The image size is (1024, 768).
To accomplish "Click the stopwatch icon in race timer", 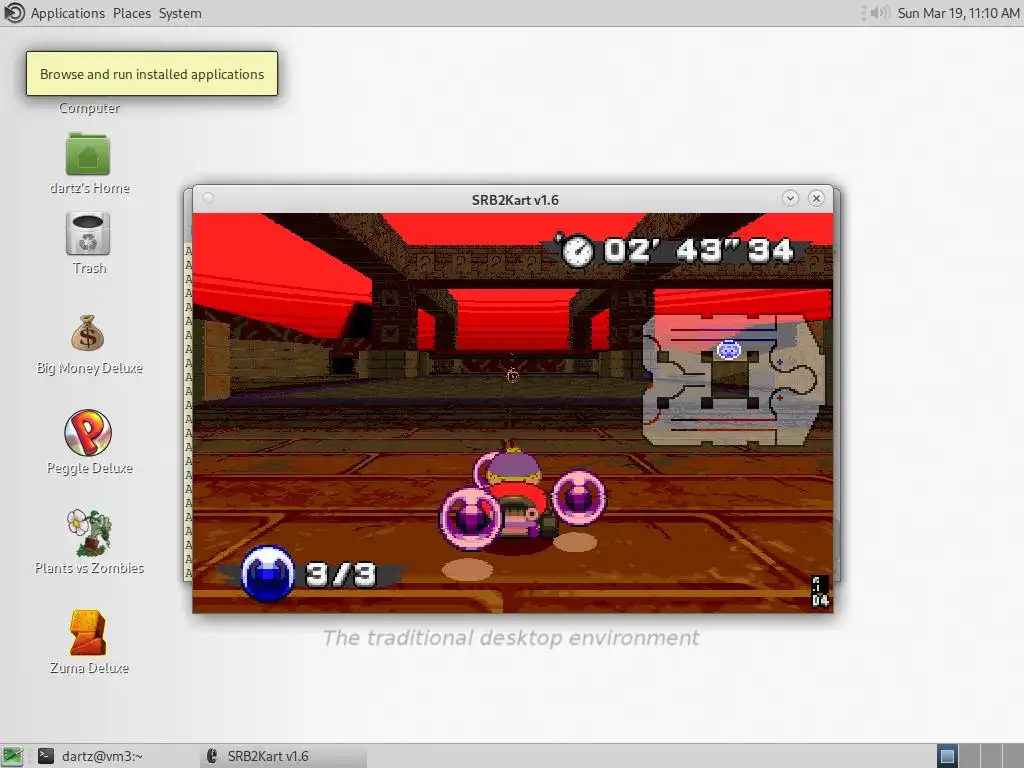I will click(577, 250).
